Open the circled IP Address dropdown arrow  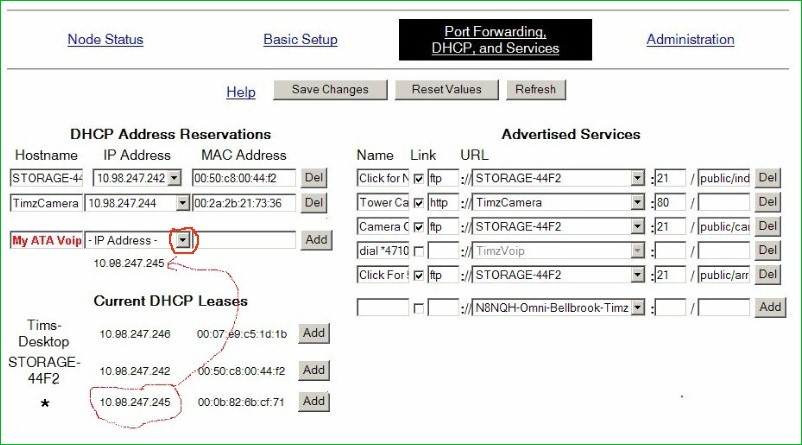tap(182, 240)
